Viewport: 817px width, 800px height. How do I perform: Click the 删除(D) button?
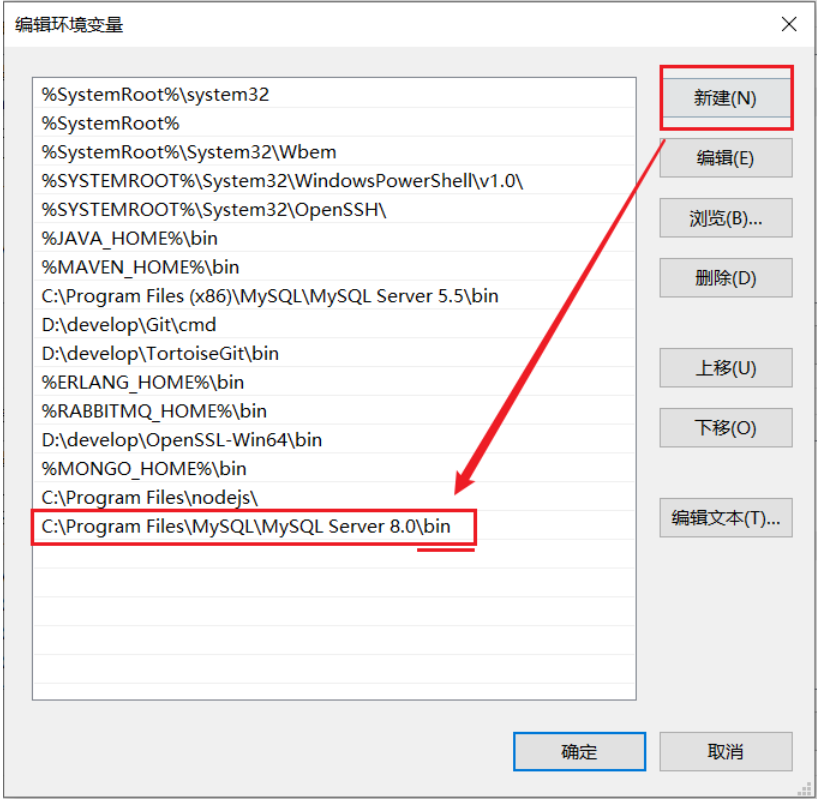point(726,278)
